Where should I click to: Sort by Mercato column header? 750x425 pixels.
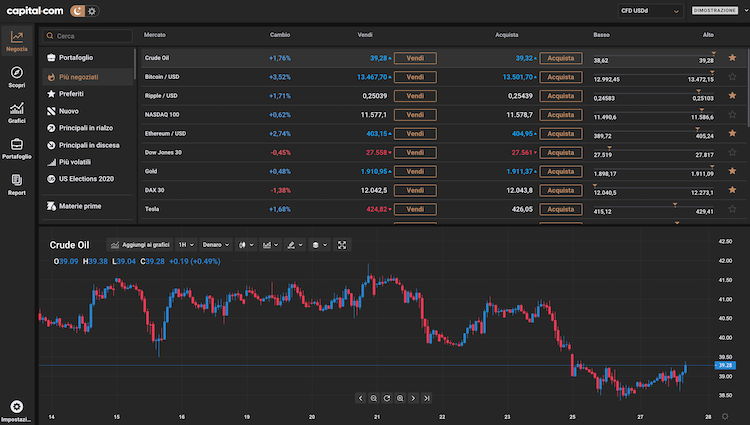(155, 35)
